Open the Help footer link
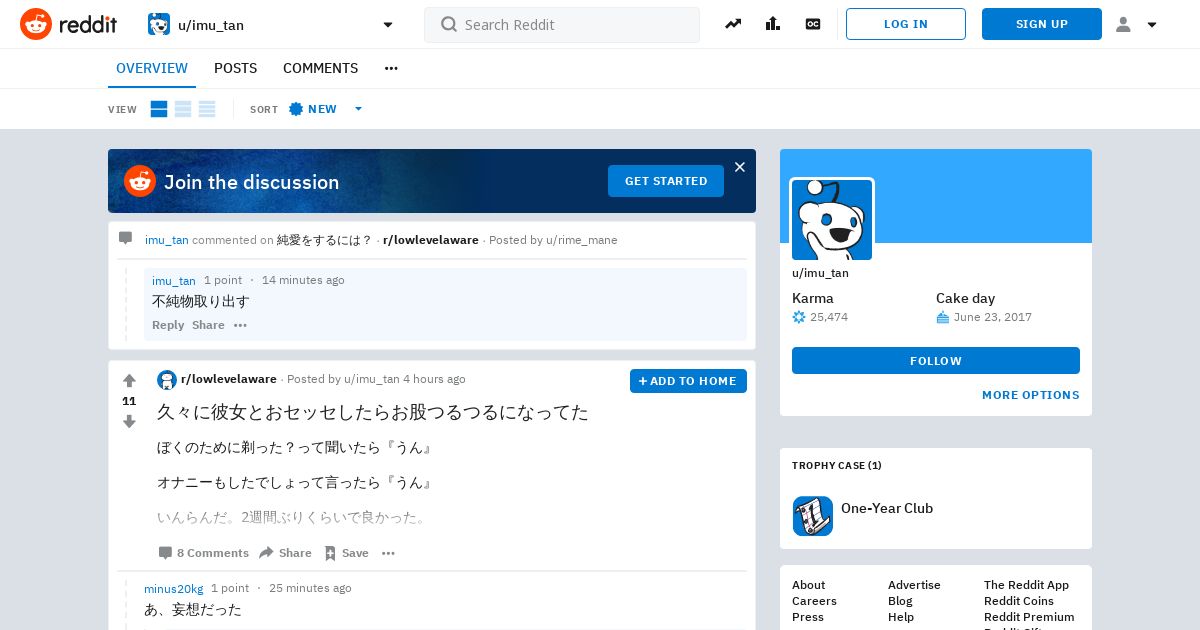The image size is (1200, 630). click(x=901, y=617)
